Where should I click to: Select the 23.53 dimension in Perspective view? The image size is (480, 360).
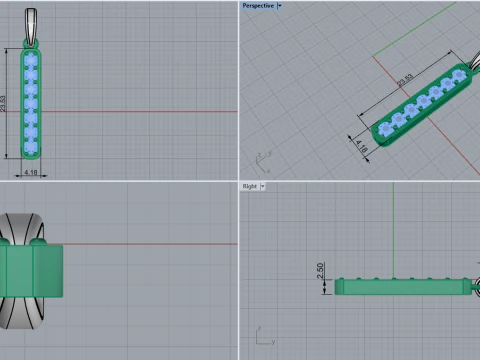(406, 80)
